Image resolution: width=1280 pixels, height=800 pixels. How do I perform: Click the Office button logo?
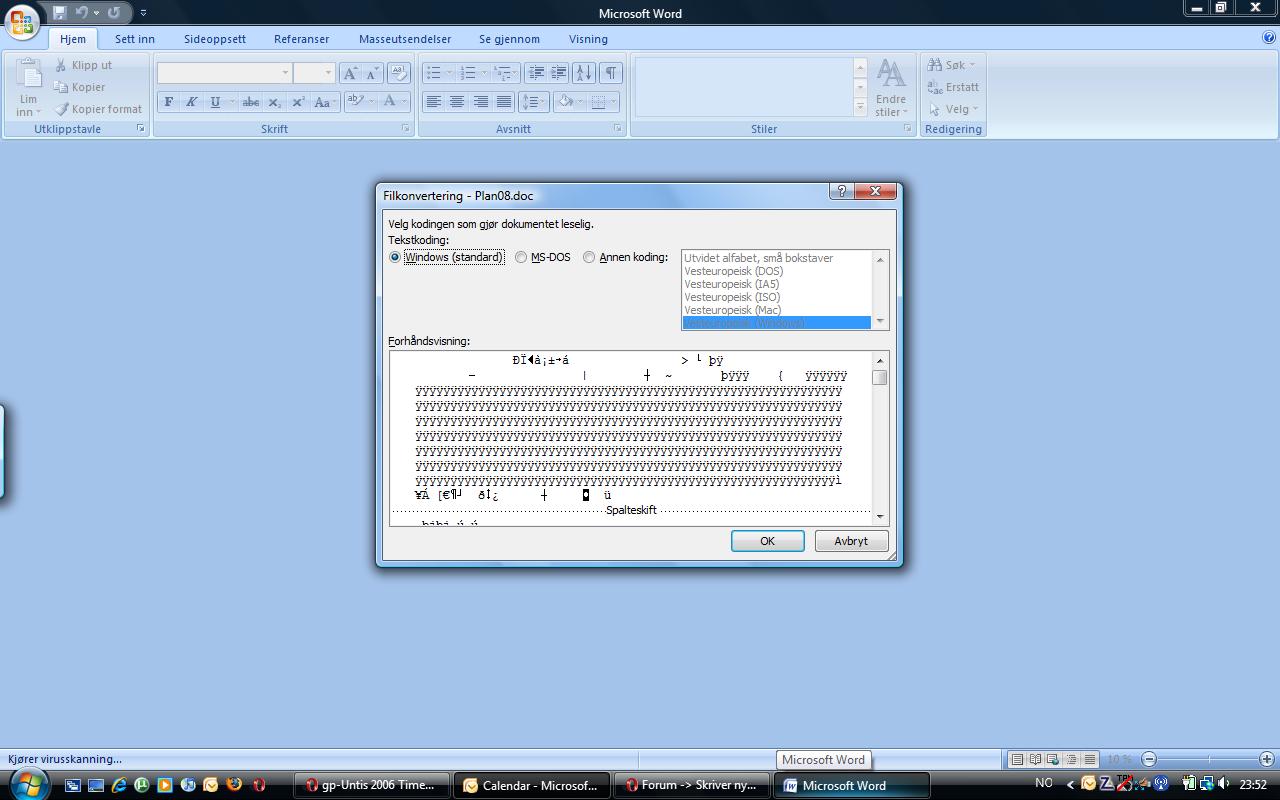tap(22, 21)
